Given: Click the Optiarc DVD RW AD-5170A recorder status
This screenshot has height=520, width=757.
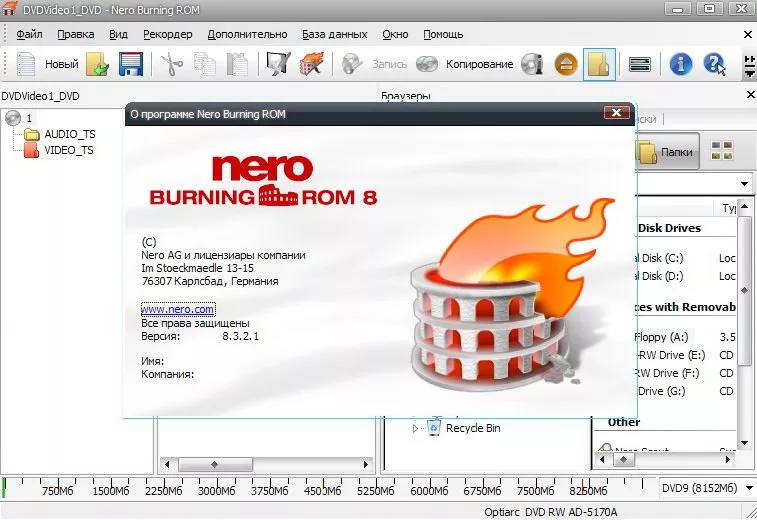Looking at the screenshot, I should tap(550, 512).
